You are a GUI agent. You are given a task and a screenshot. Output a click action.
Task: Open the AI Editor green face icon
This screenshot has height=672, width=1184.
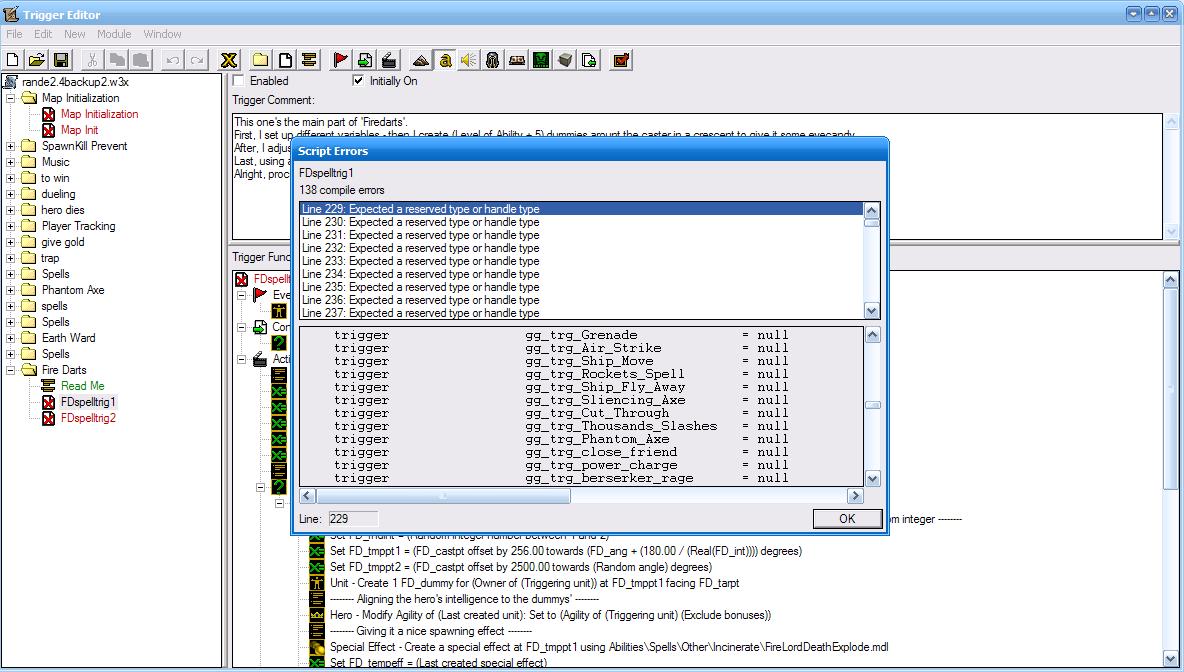pos(541,60)
